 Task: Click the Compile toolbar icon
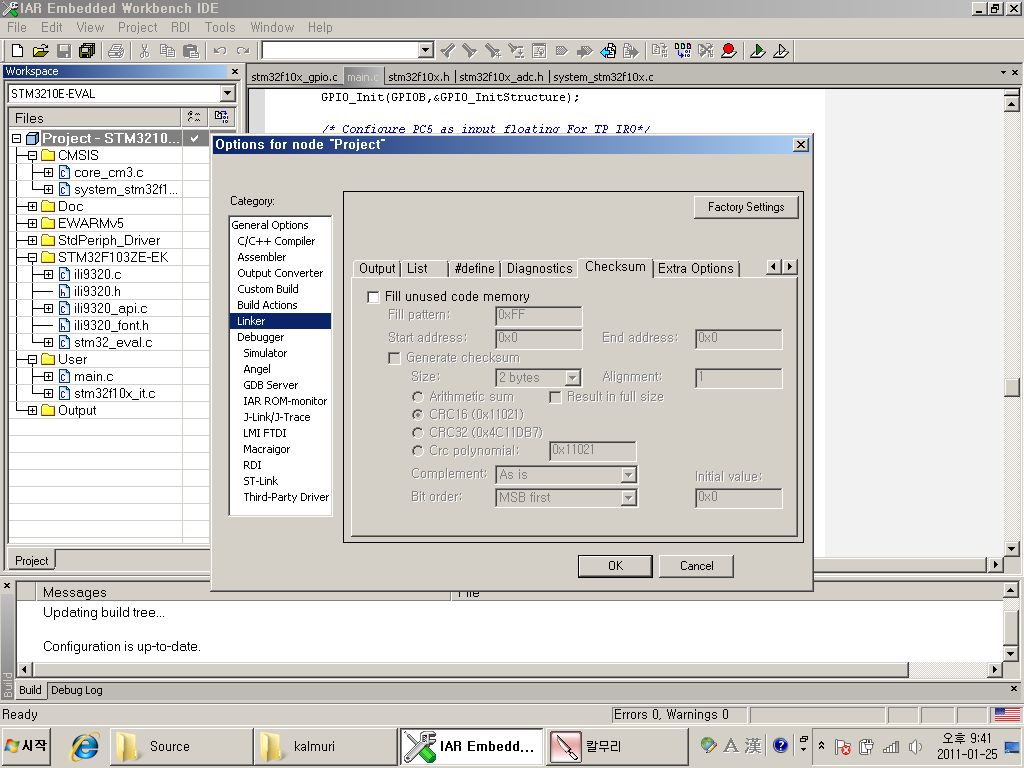(660, 50)
